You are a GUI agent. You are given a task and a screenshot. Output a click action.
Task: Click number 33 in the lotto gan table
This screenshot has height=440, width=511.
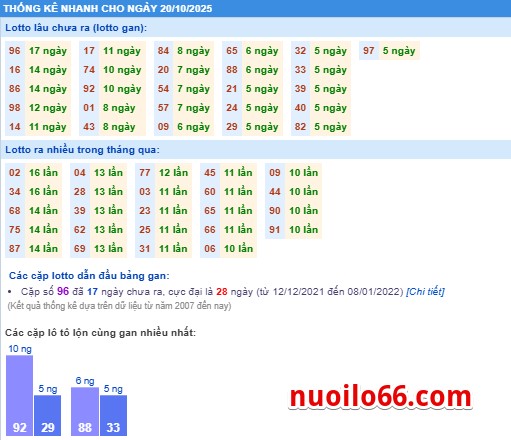pos(300,70)
